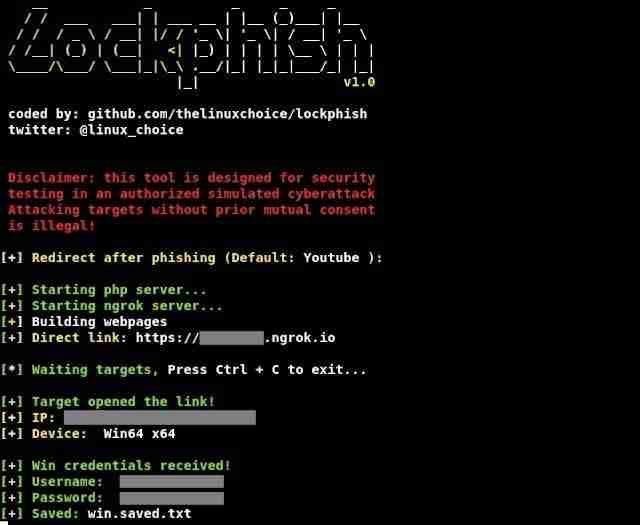This screenshot has height=525, width=640.
Task: Click the Waiting targets status text
Action: pyautogui.click(x=95, y=370)
